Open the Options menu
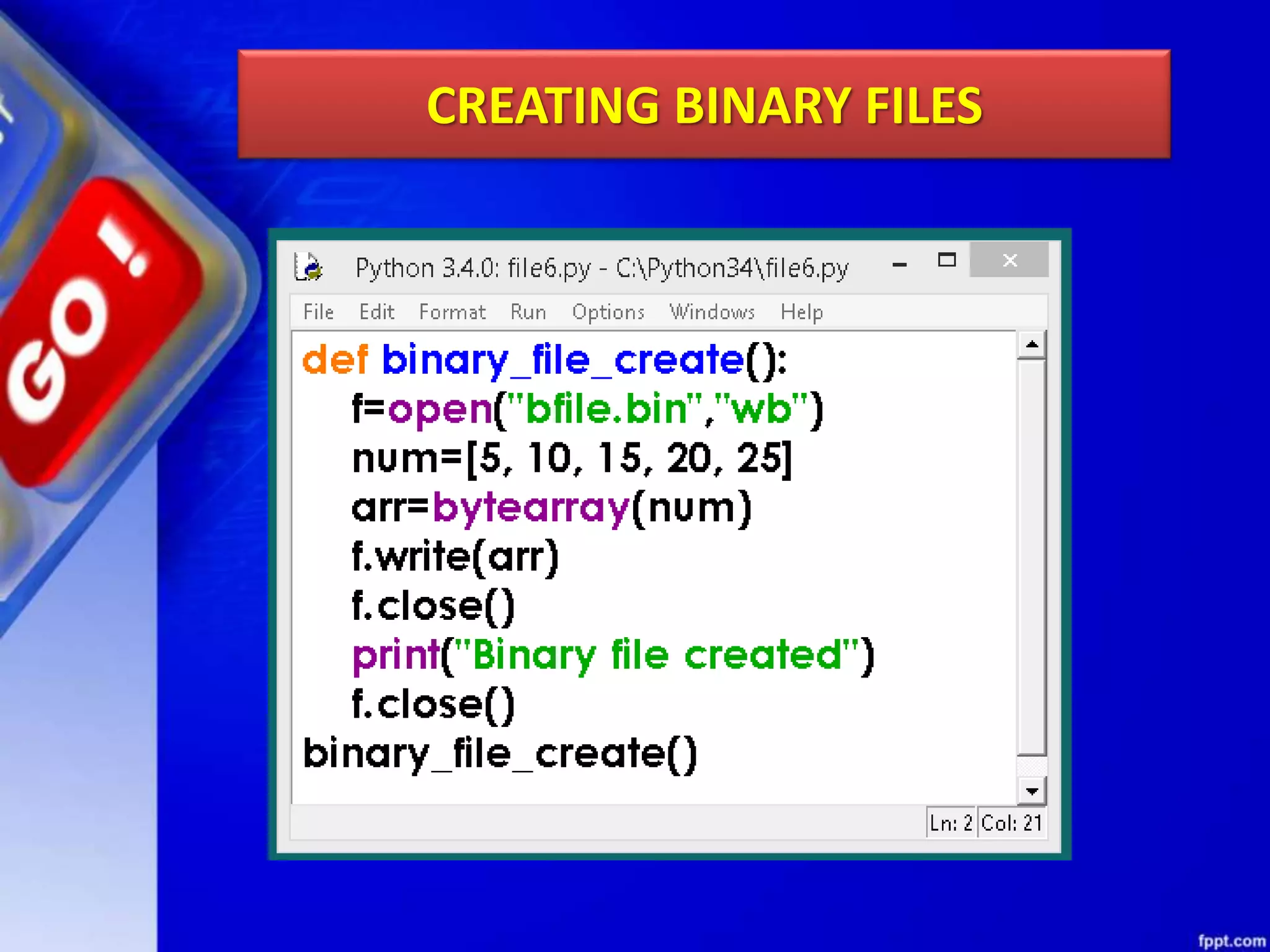This screenshot has height=952, width=1270. pyautogui.click(x=608, y=311)
